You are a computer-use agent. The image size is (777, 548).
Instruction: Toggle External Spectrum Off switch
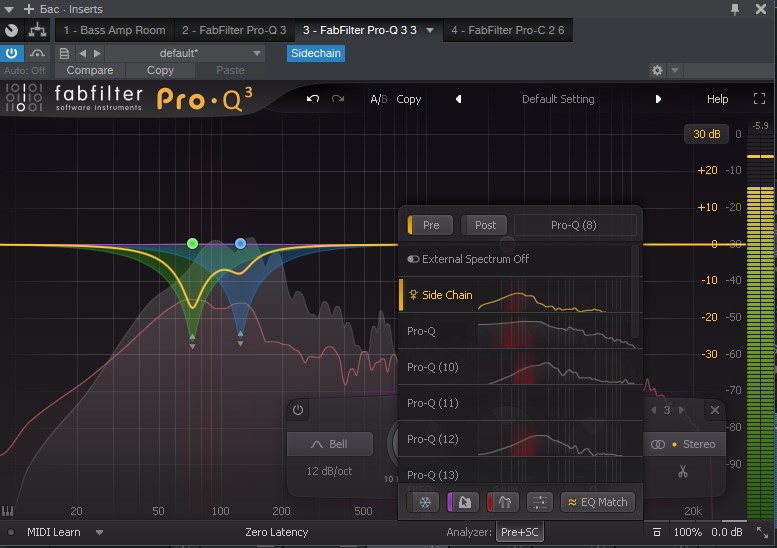point(413,259)
